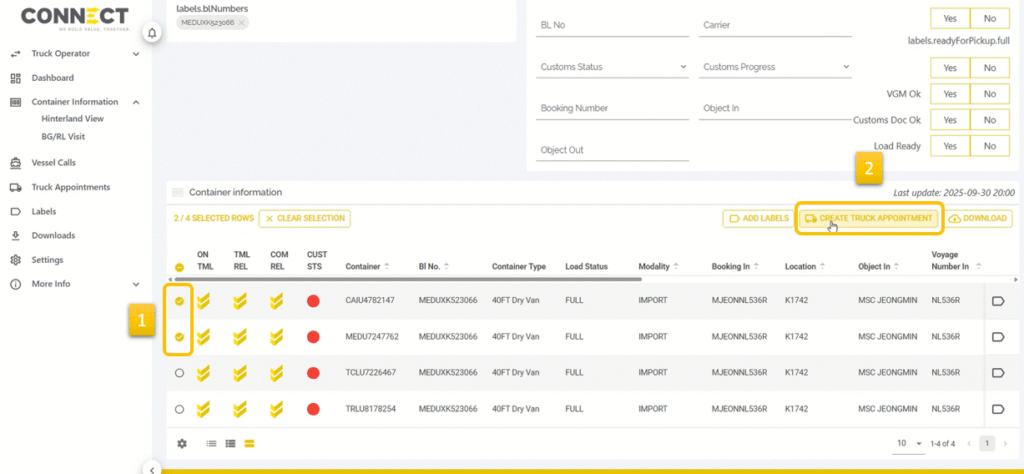The image size is (1024, 474).
Task: Expand the Customs Progress dropdown
Action: pos(775,67)
